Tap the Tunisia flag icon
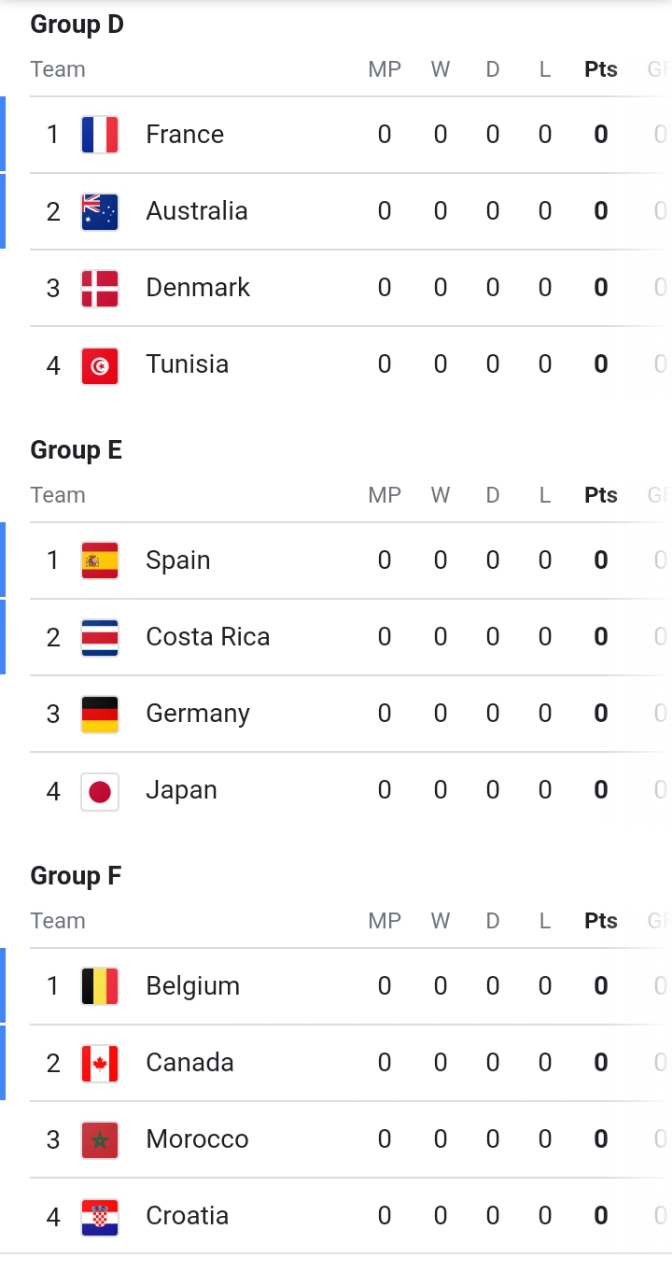 click(x=100, y=365)
